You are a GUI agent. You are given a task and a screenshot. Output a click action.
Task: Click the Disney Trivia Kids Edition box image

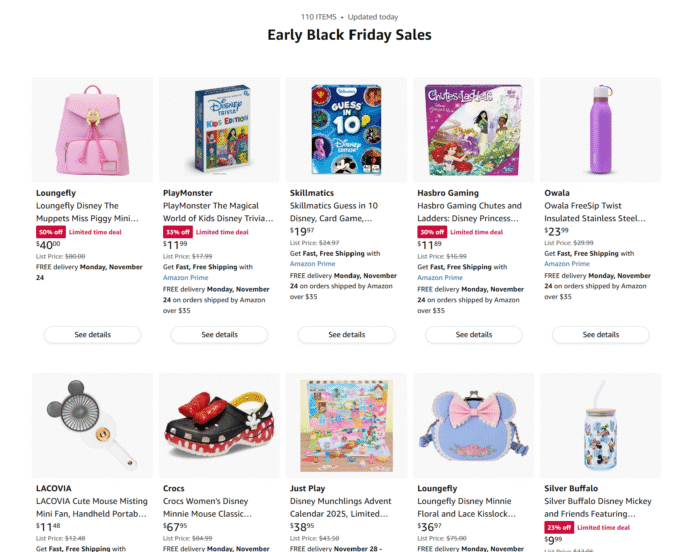click(219, 130)
